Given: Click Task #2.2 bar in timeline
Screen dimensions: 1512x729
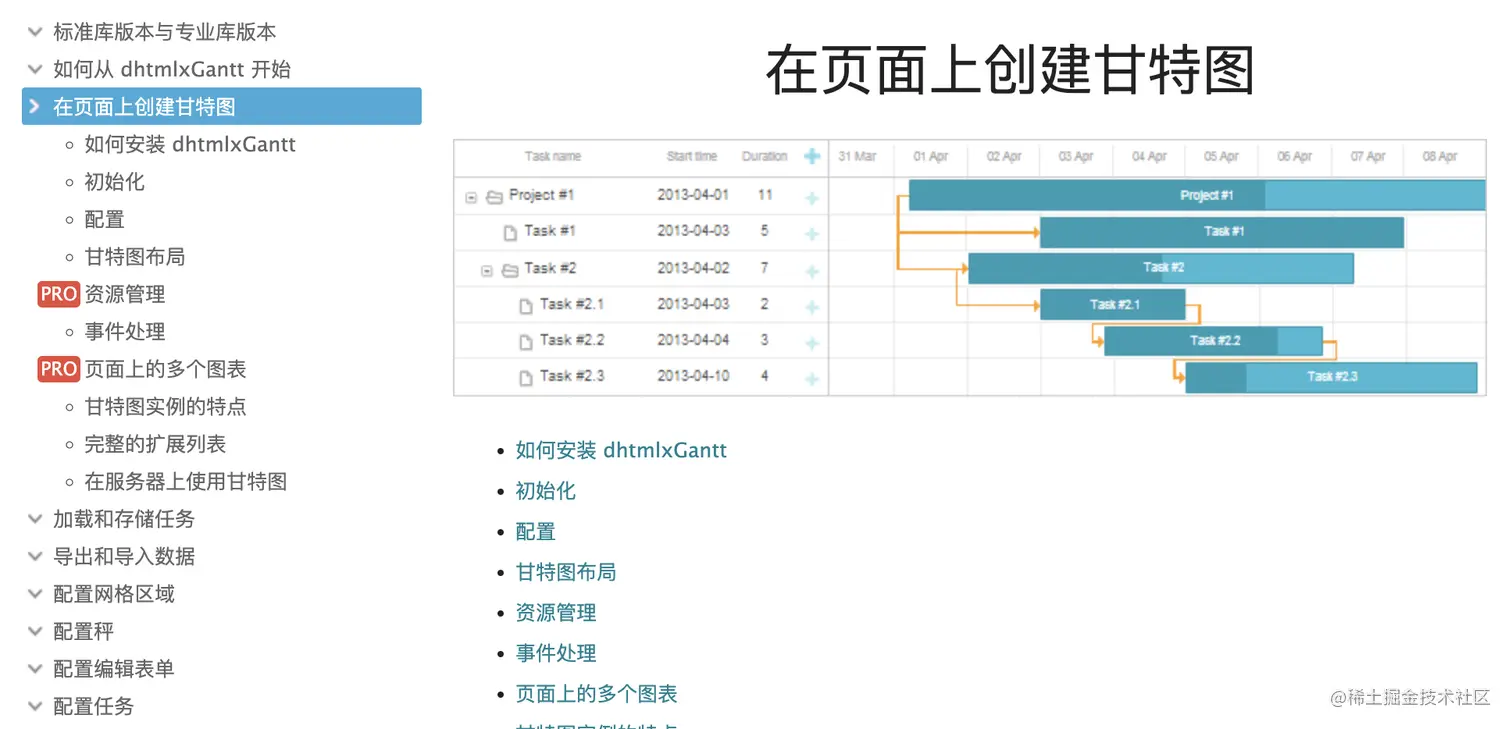Looking at the screenshot, I should tap(1214, 341).
